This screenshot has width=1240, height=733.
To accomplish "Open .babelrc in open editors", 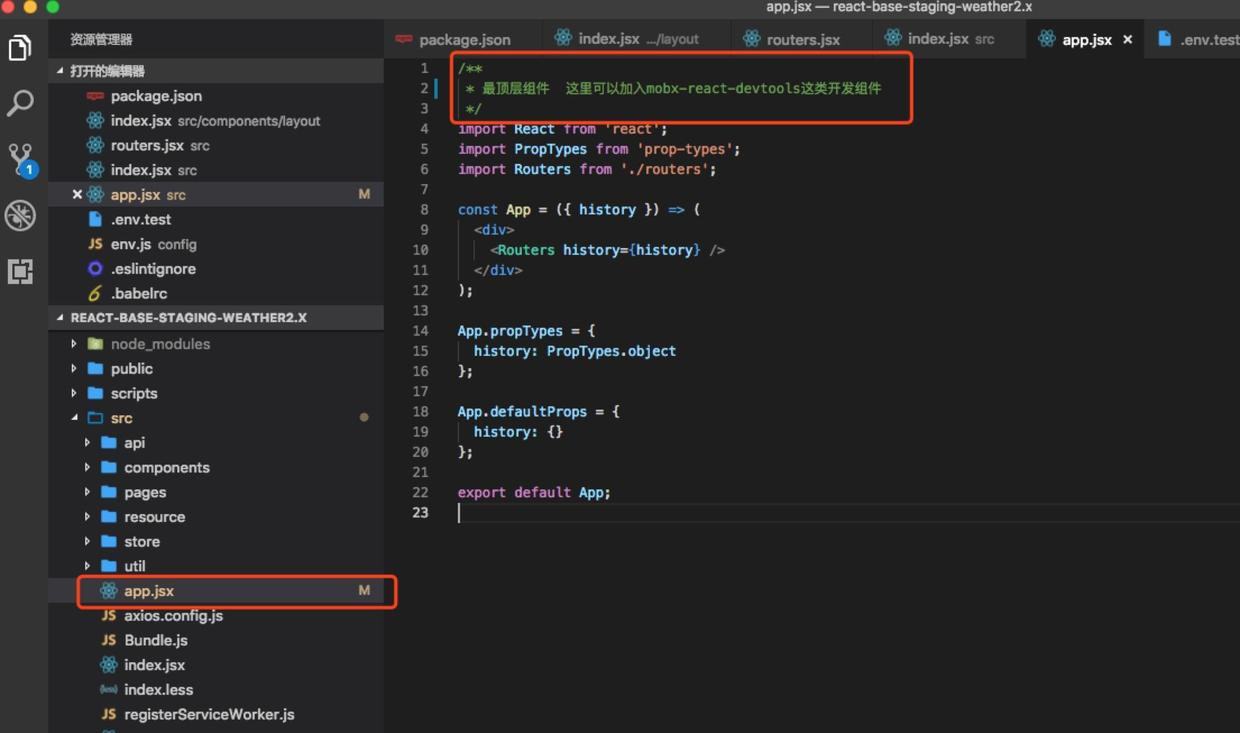I will coord(216,294).
